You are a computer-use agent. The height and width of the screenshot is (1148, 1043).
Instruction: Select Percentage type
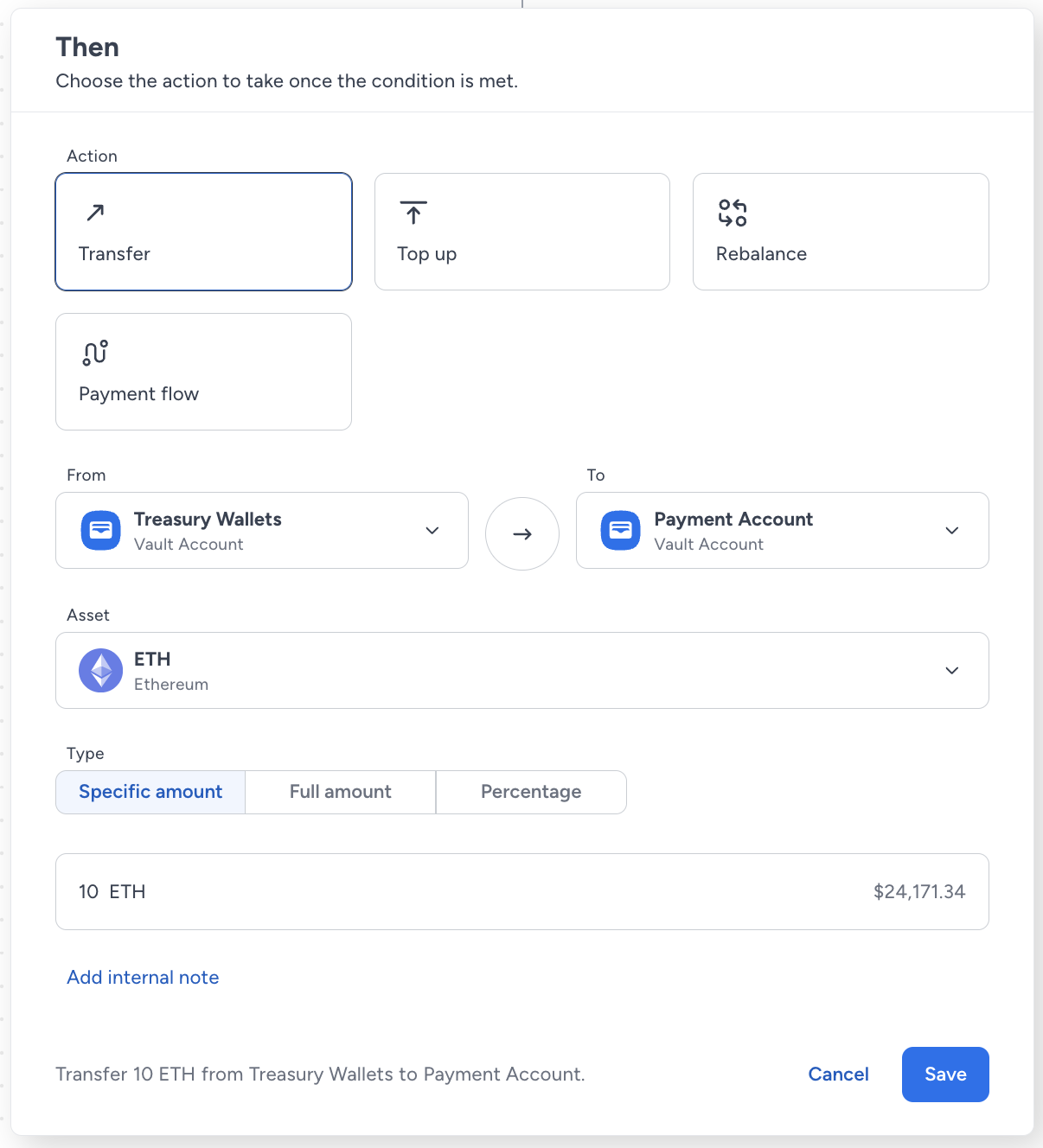pos(531,792)
